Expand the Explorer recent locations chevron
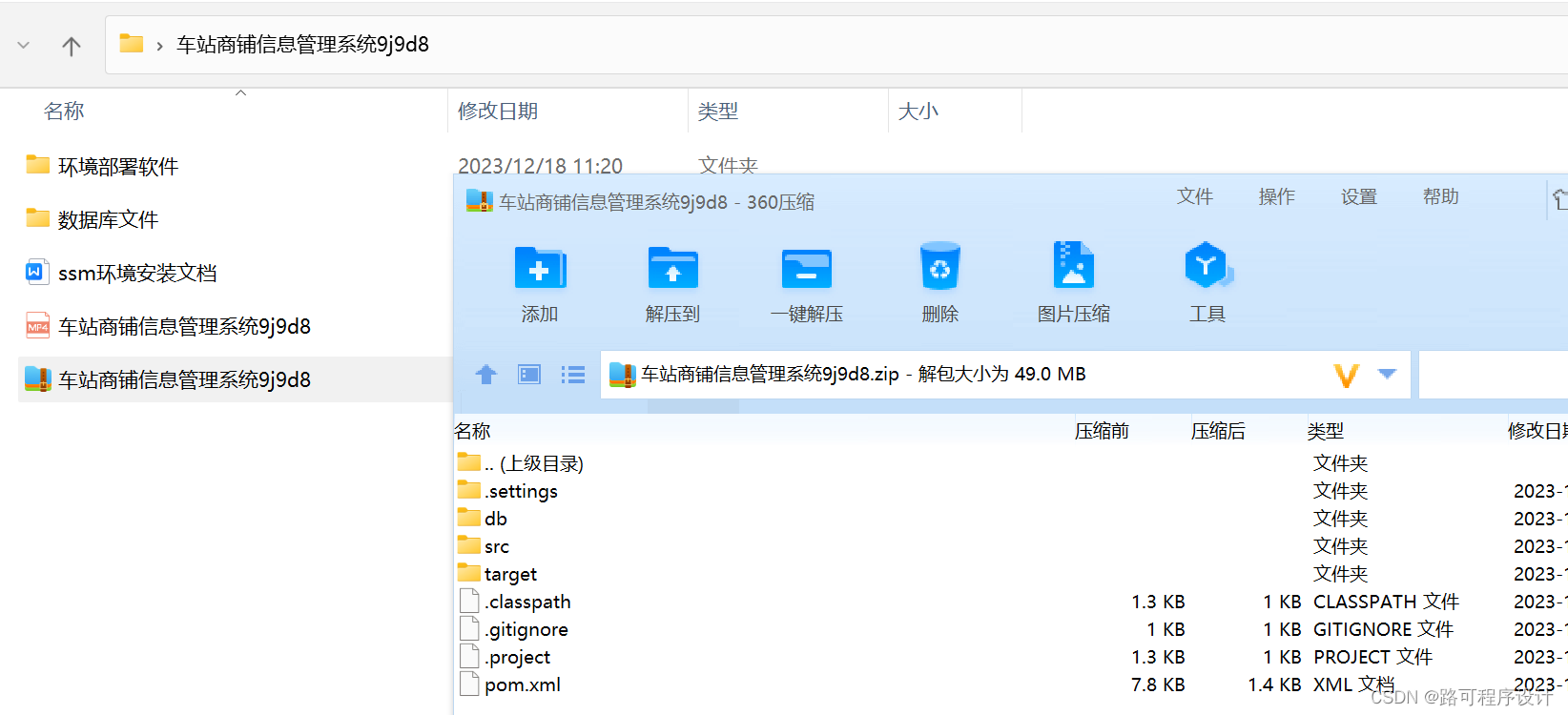This screenshot has height=715, width=1568. (24, 45)
